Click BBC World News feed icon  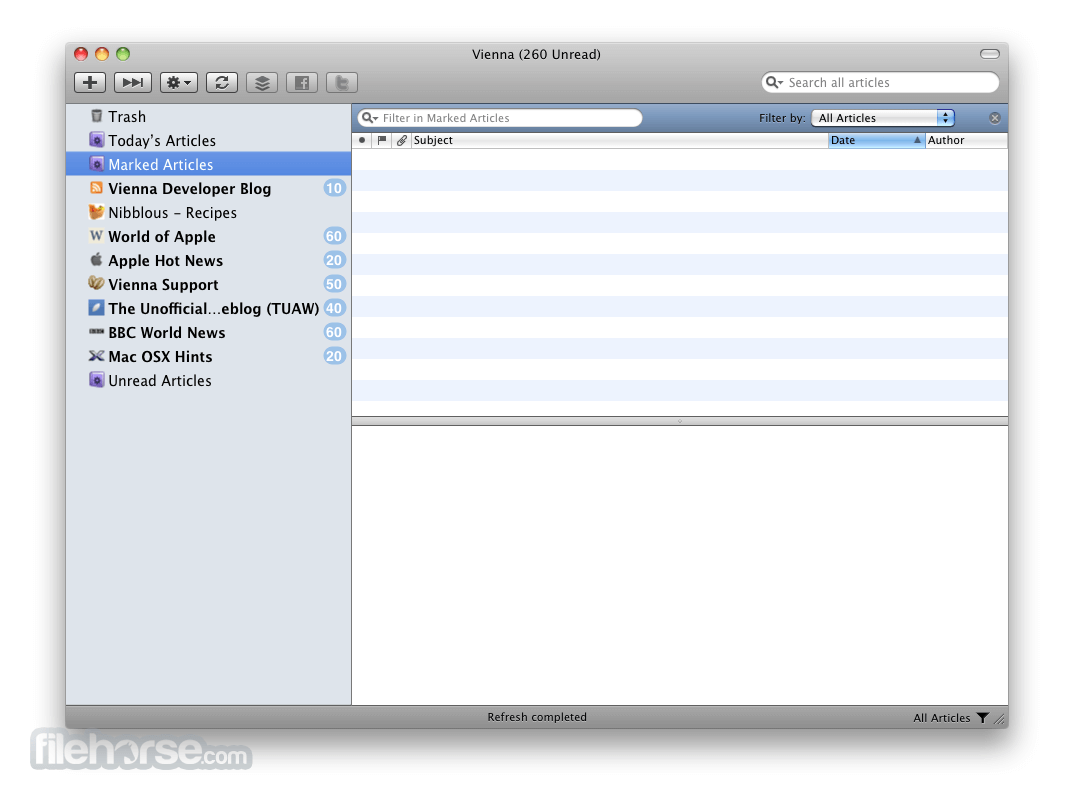click(96, 332)
